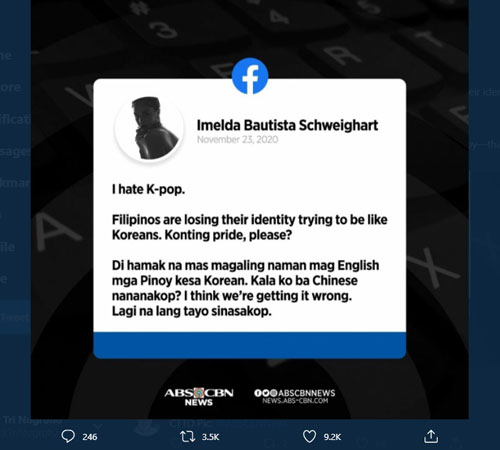
Task: Open the circular profile photo thumbnail
Action: [x=149, y=128]
